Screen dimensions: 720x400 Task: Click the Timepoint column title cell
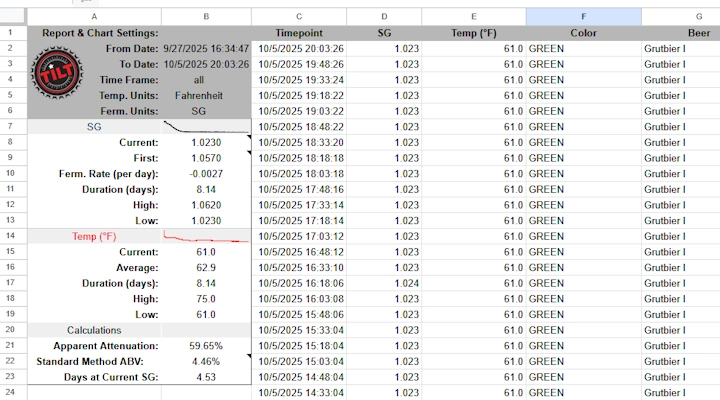[299, 33]
